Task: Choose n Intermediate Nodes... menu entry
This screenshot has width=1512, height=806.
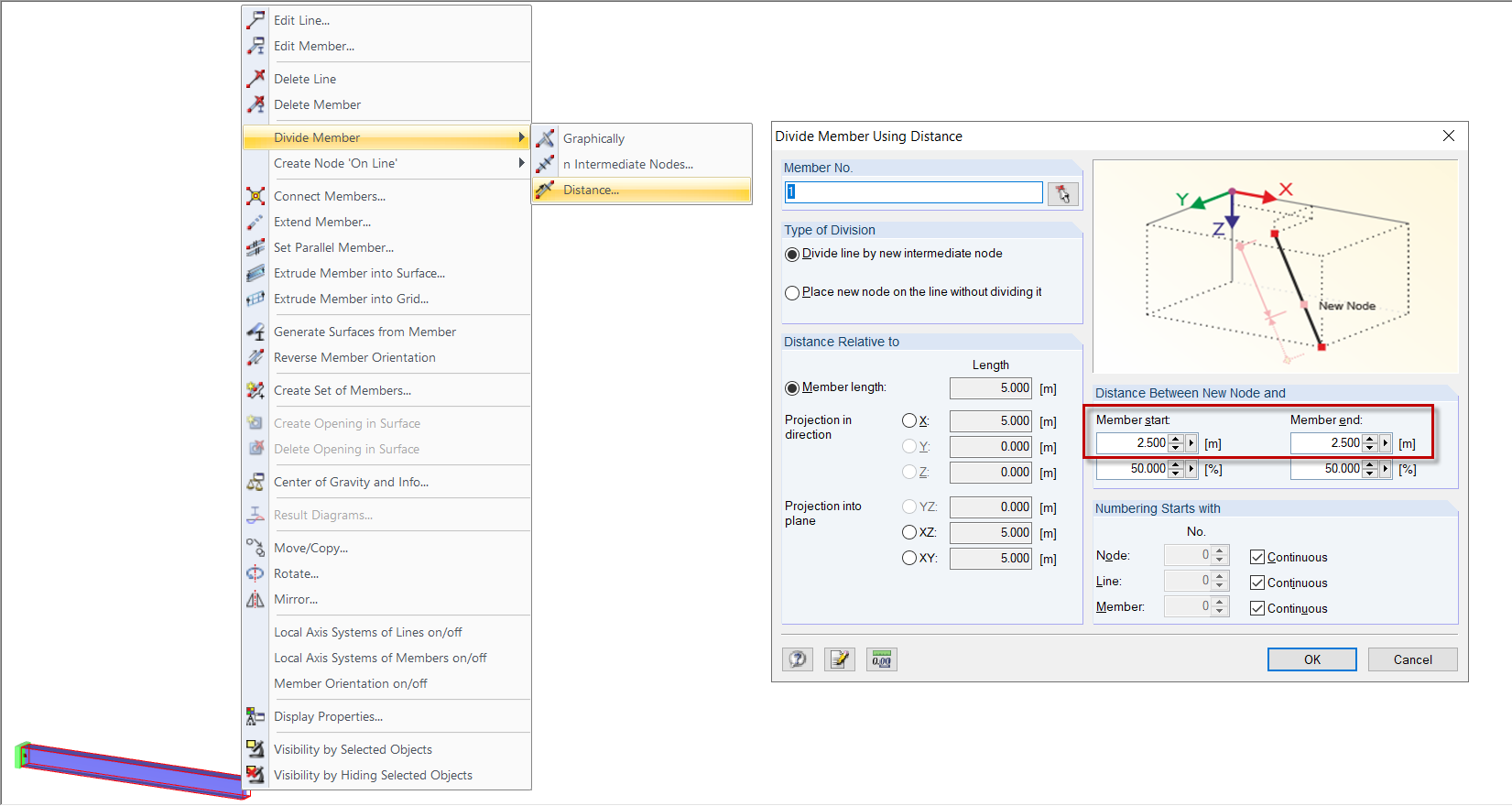Action: point(642,164)
